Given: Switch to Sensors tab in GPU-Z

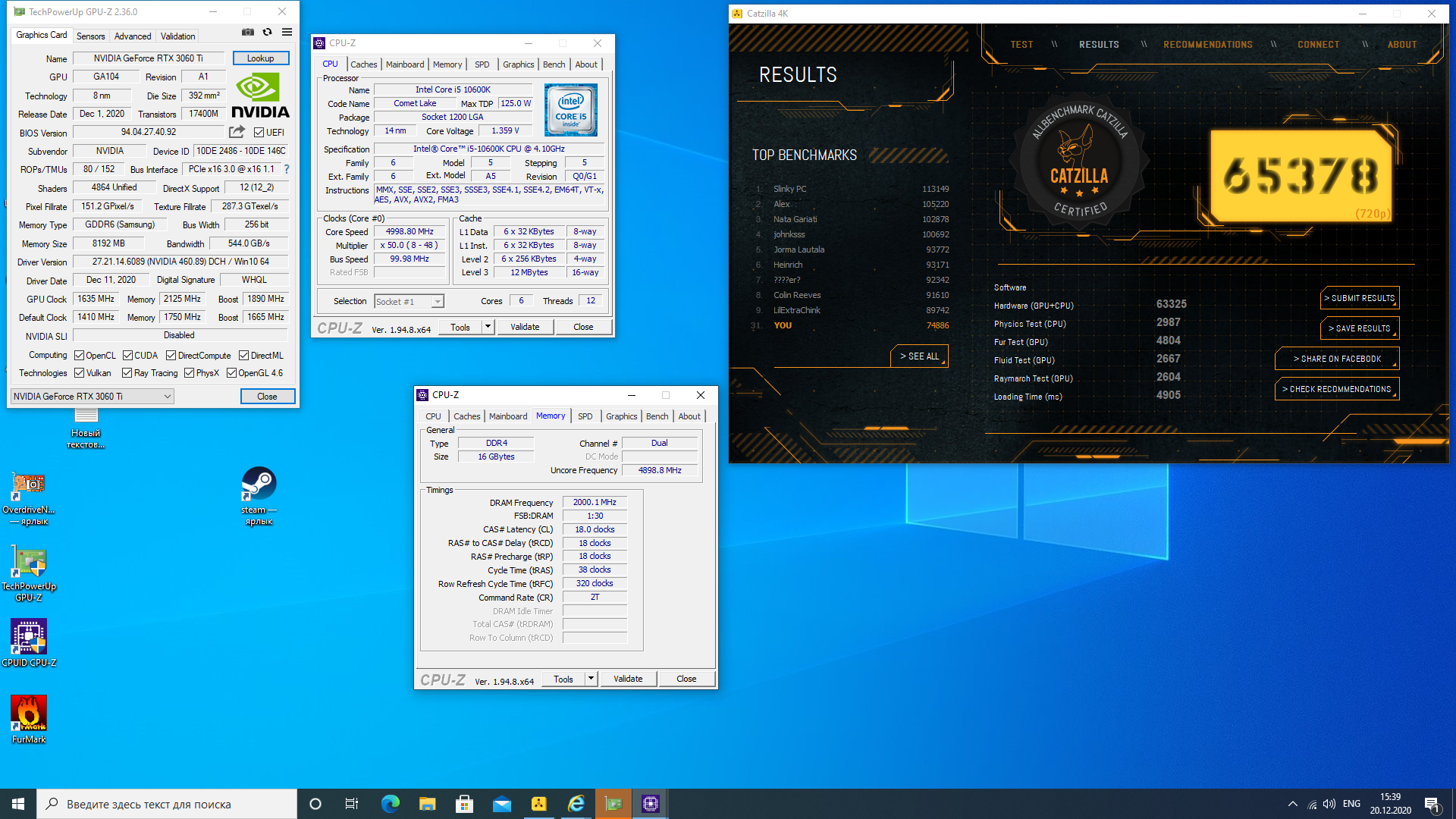Looking at the screenshot, I should [90, 36].
